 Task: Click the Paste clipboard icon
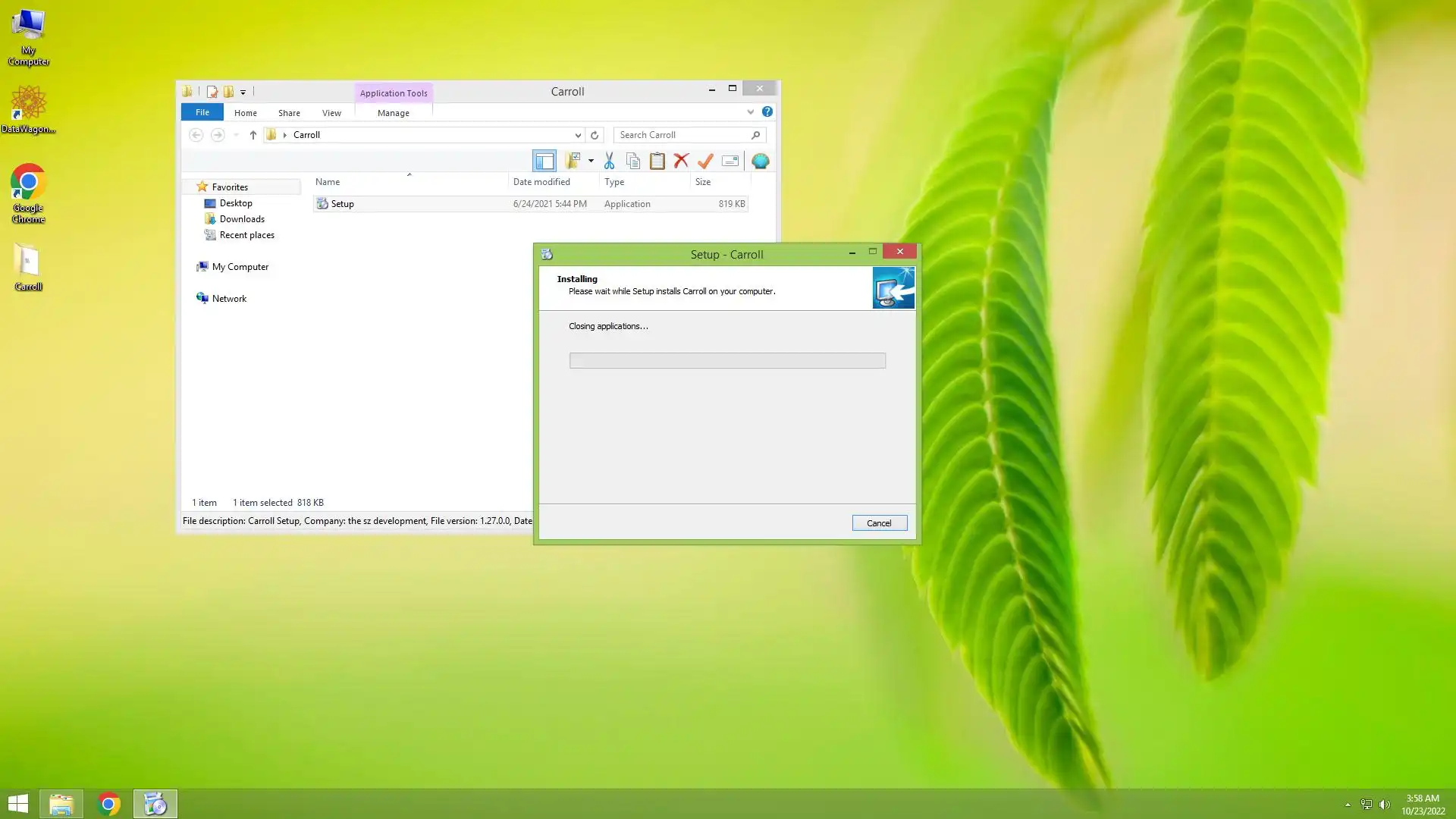(x=657, y=161)
